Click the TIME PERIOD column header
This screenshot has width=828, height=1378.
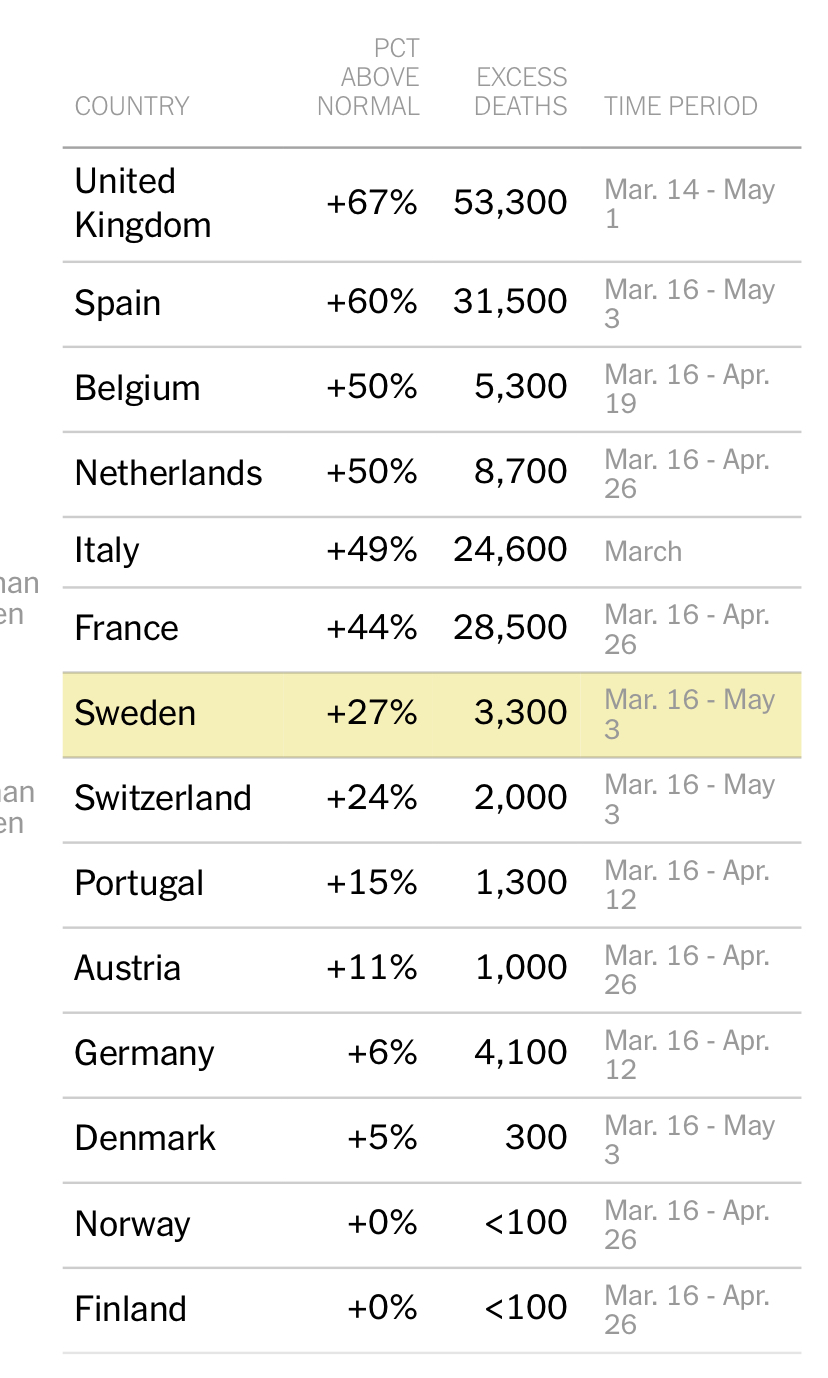(x=681, y=106)
